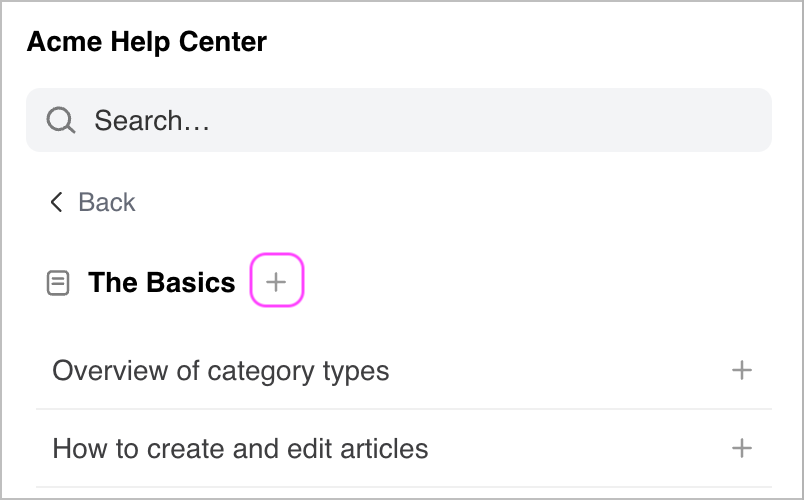Expand the How to create and edit articles entry
The width and height of the screenshot is (804, 500).
(741, 448)
